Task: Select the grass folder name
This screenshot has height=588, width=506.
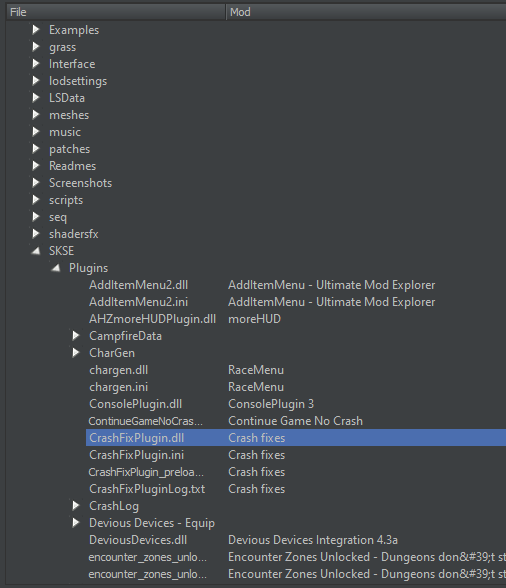Action: tap(62, 47)
